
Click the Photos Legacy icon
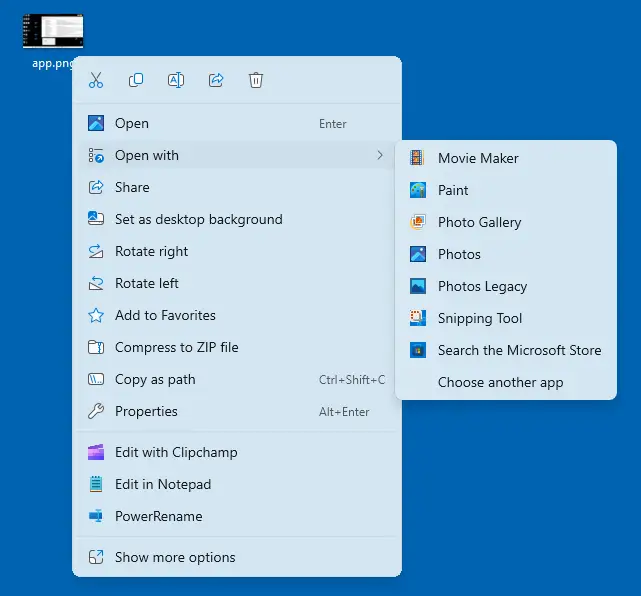pos(417,286)
